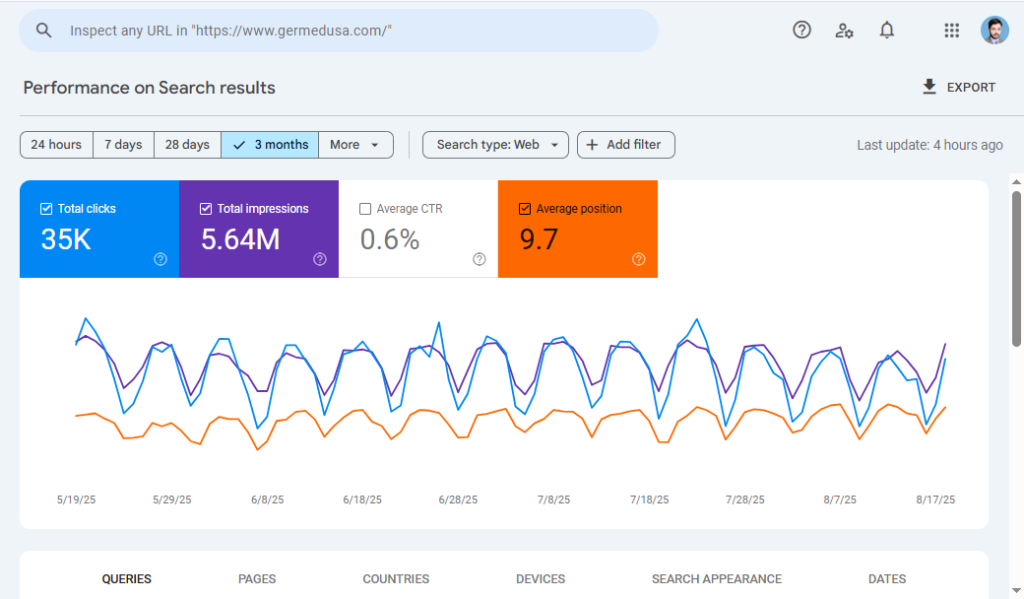Open the notifications bell
Viewport: 1024px width, 599px height.
point(886,30)
